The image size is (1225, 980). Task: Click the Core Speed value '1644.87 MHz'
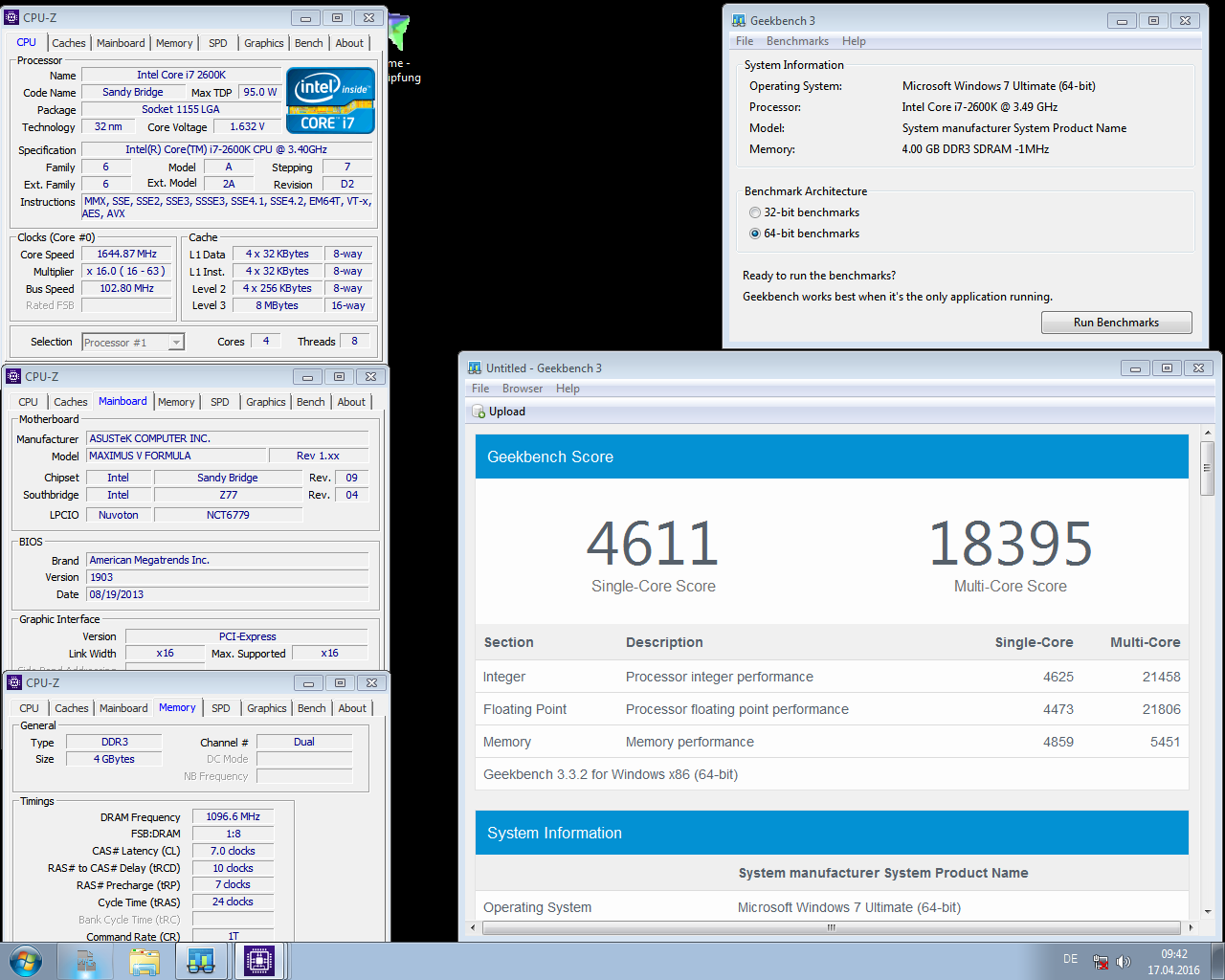pos(127,255)
